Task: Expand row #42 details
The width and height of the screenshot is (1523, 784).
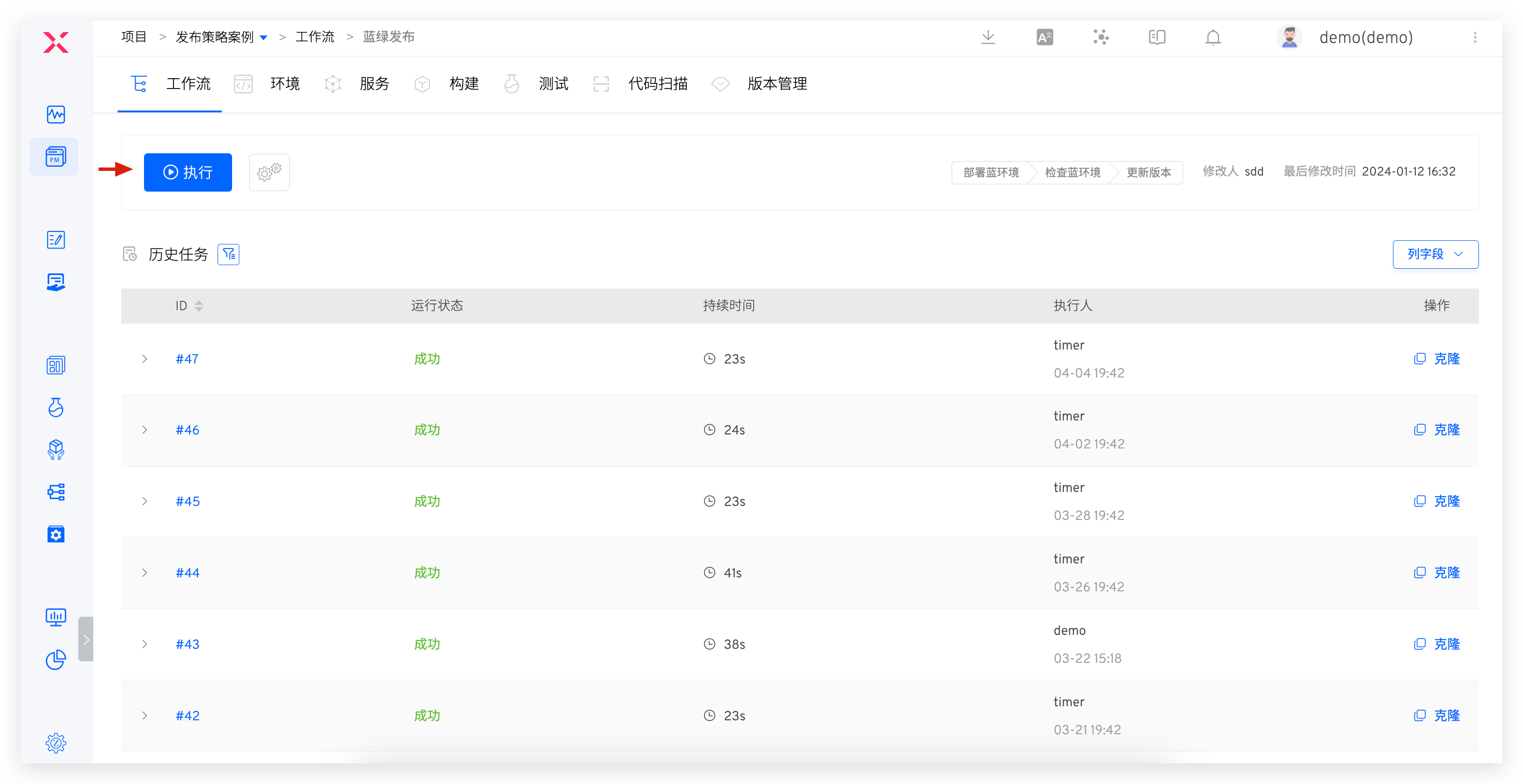Action: pyautogui.click(x=144, y=716)
